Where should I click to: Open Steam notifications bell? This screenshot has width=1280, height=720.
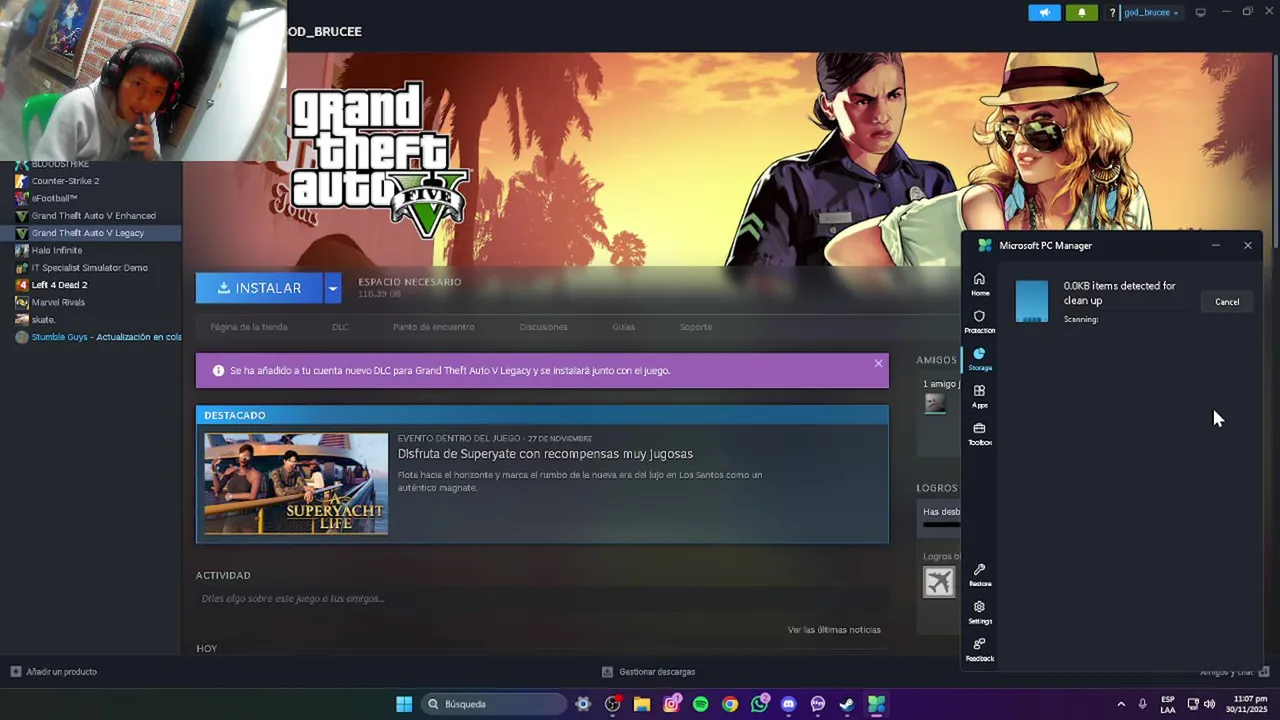pyautogui.click(x=1081, y=13)
